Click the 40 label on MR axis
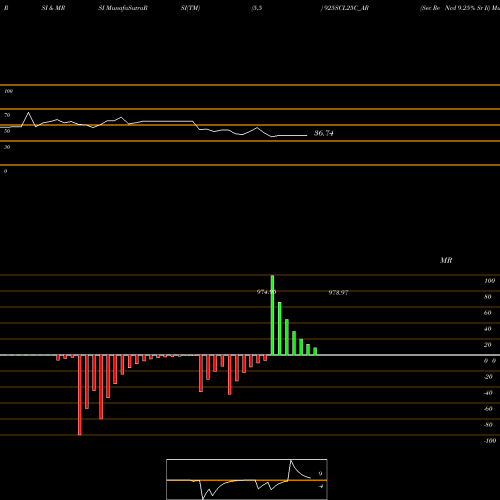The image size is (500, 500). click(488, 329)
